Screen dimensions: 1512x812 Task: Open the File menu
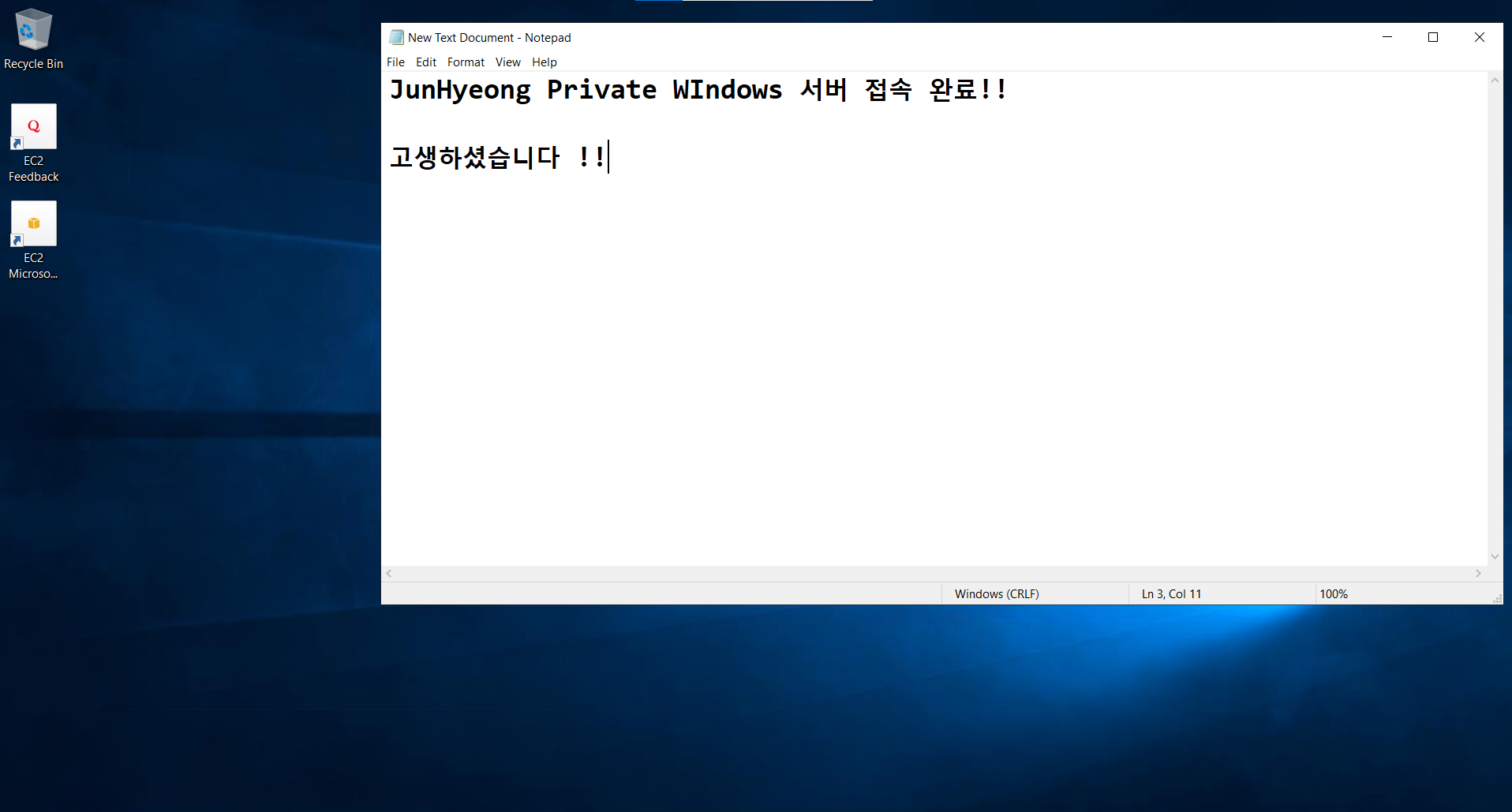[395, 62]
